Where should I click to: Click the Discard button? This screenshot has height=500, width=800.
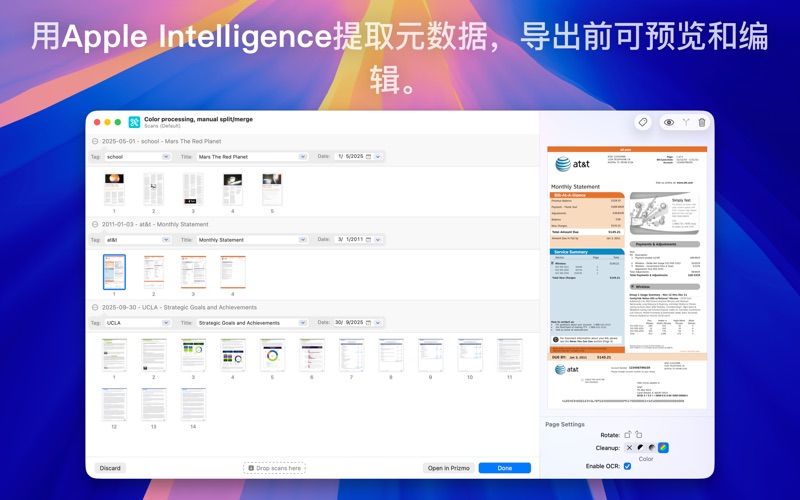pos(110,468)
